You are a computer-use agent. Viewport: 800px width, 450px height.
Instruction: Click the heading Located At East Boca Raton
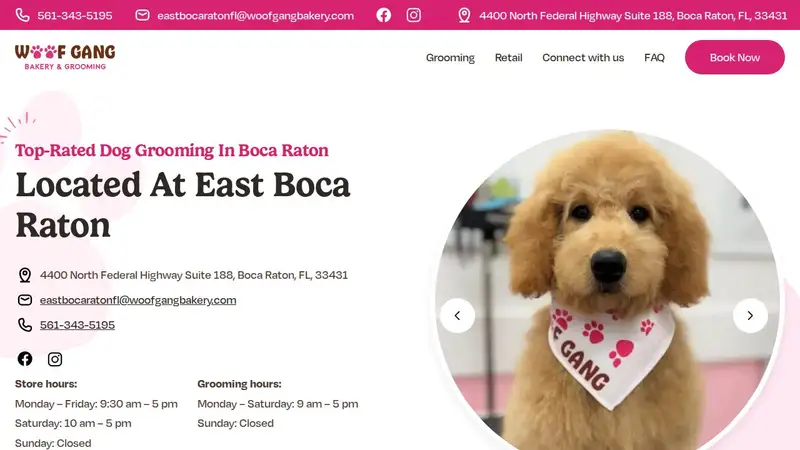[183, 205]
